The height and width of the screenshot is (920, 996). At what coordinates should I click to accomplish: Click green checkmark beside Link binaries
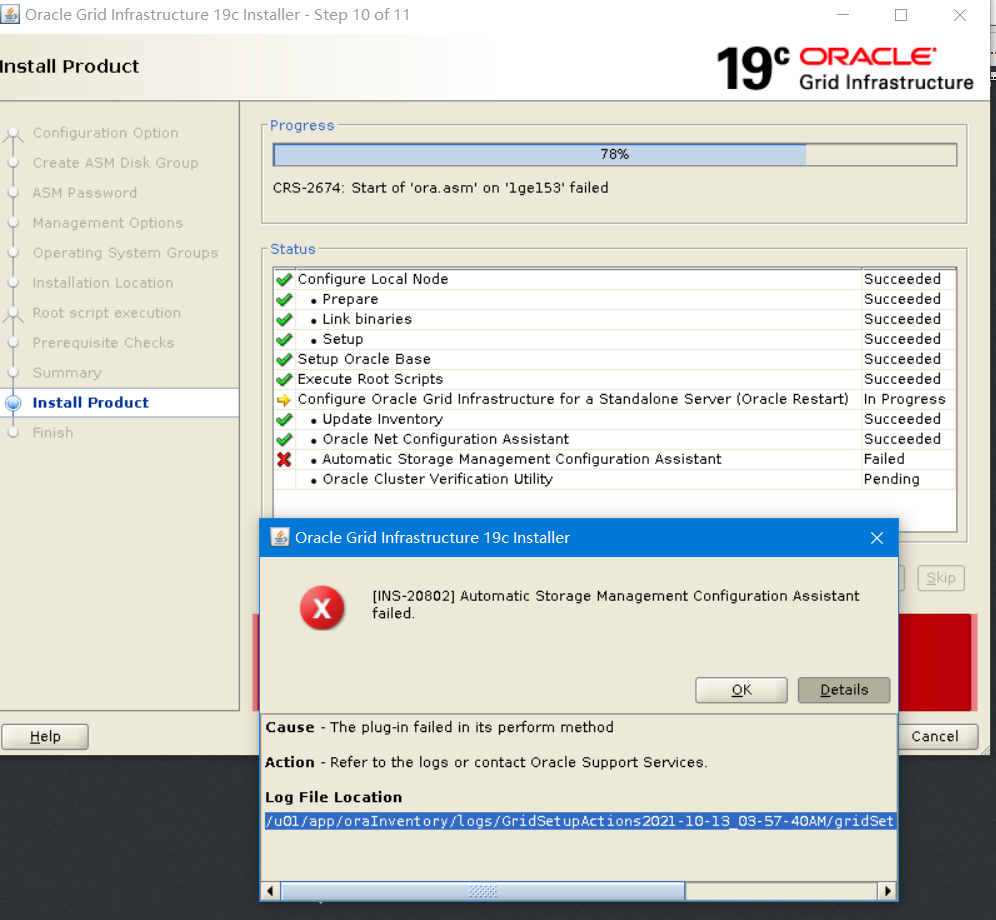coord(284,319)
